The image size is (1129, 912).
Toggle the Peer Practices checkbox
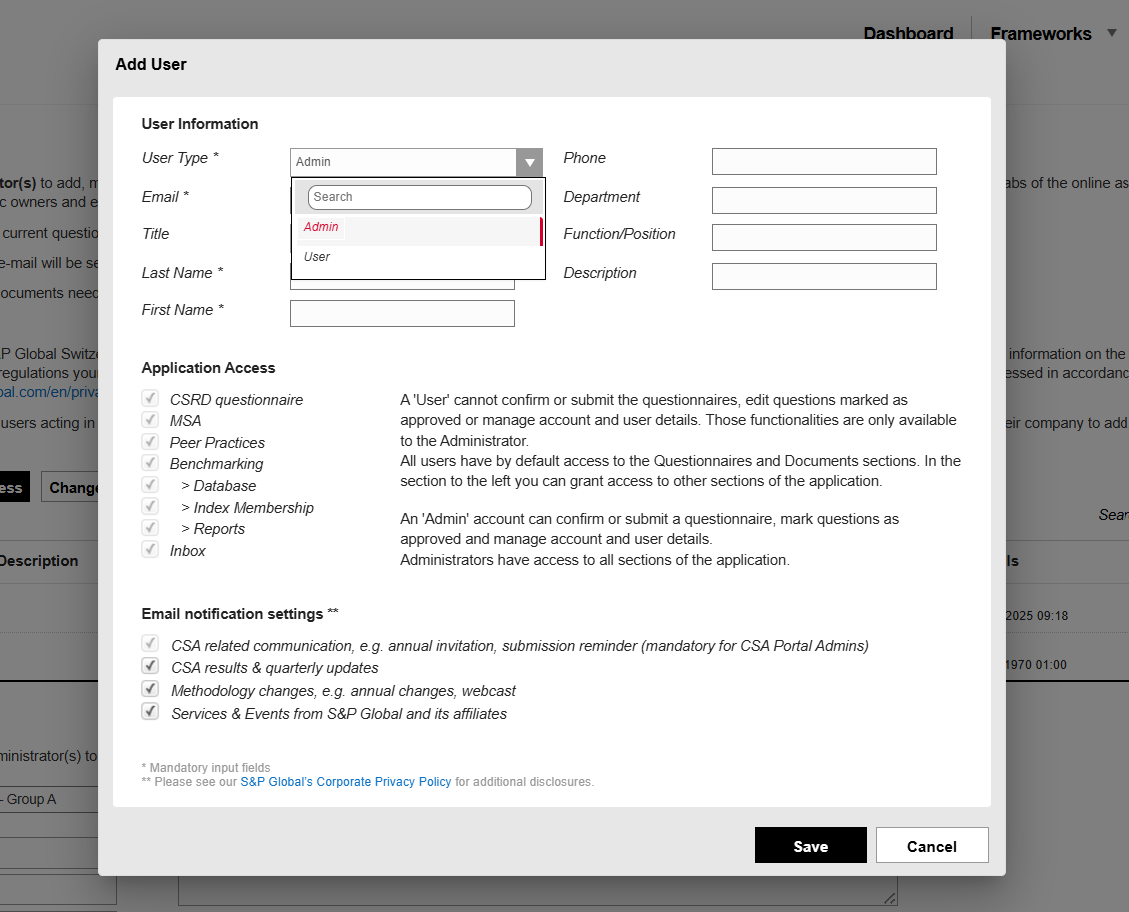[x=150, y=441]
